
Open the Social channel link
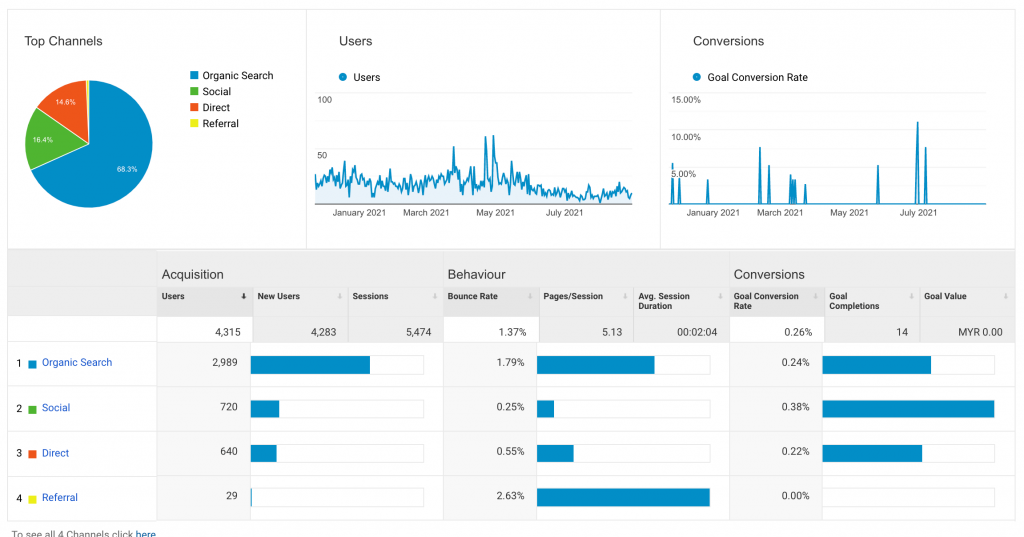tap(56, 408)
